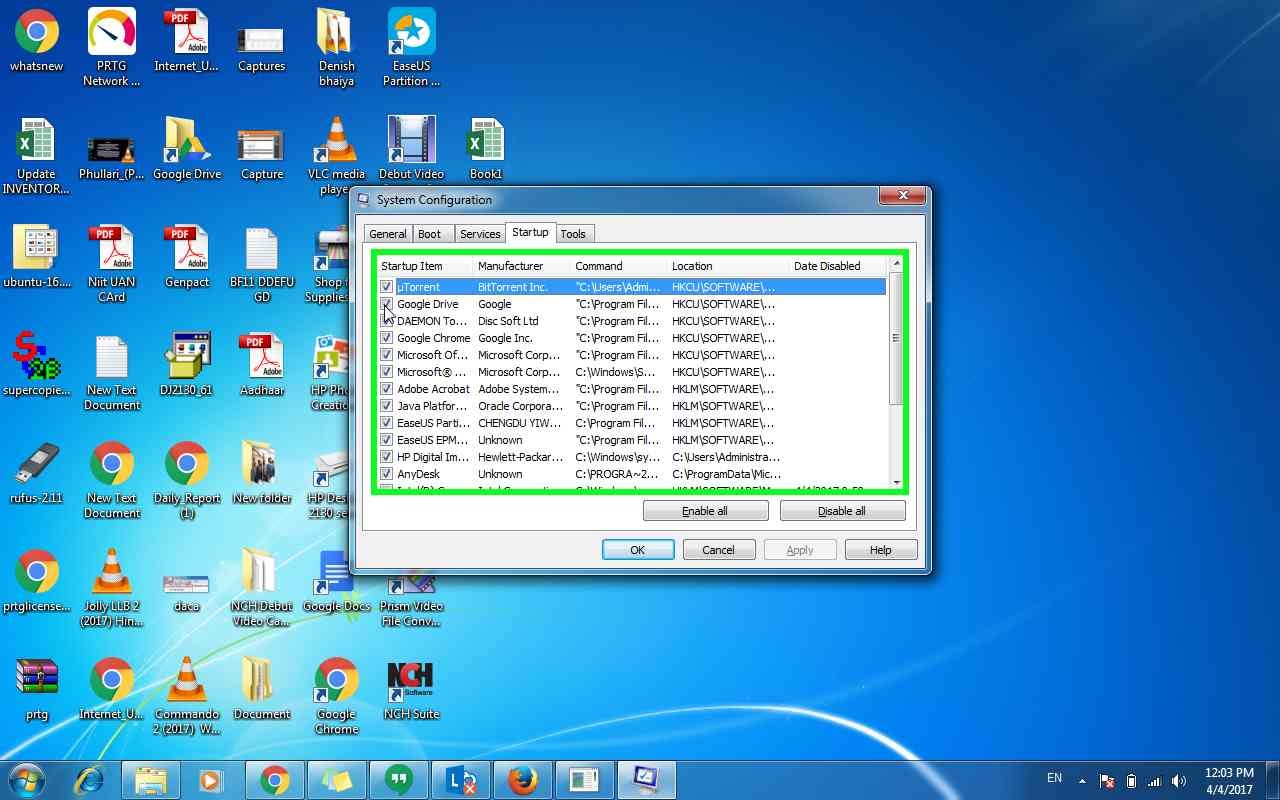Confirm changes with the OK button
The image size is (1280, 800).
coord(637,549)
